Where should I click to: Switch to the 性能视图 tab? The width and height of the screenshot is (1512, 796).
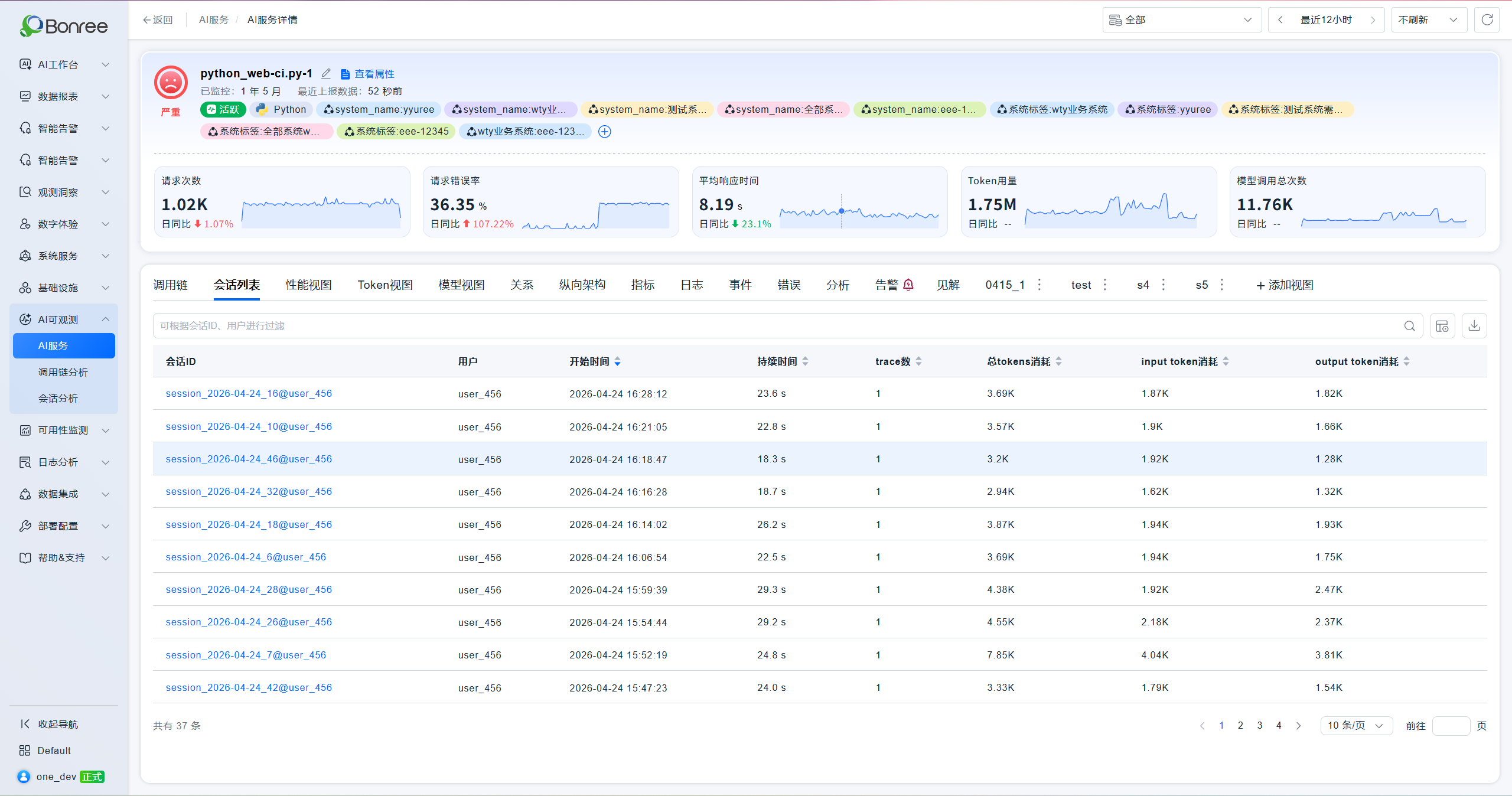tap(309, 285)
